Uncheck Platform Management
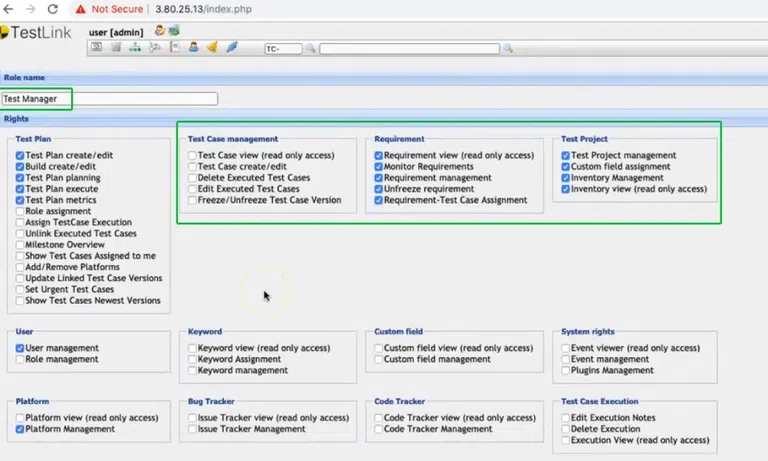 [20, 429]
